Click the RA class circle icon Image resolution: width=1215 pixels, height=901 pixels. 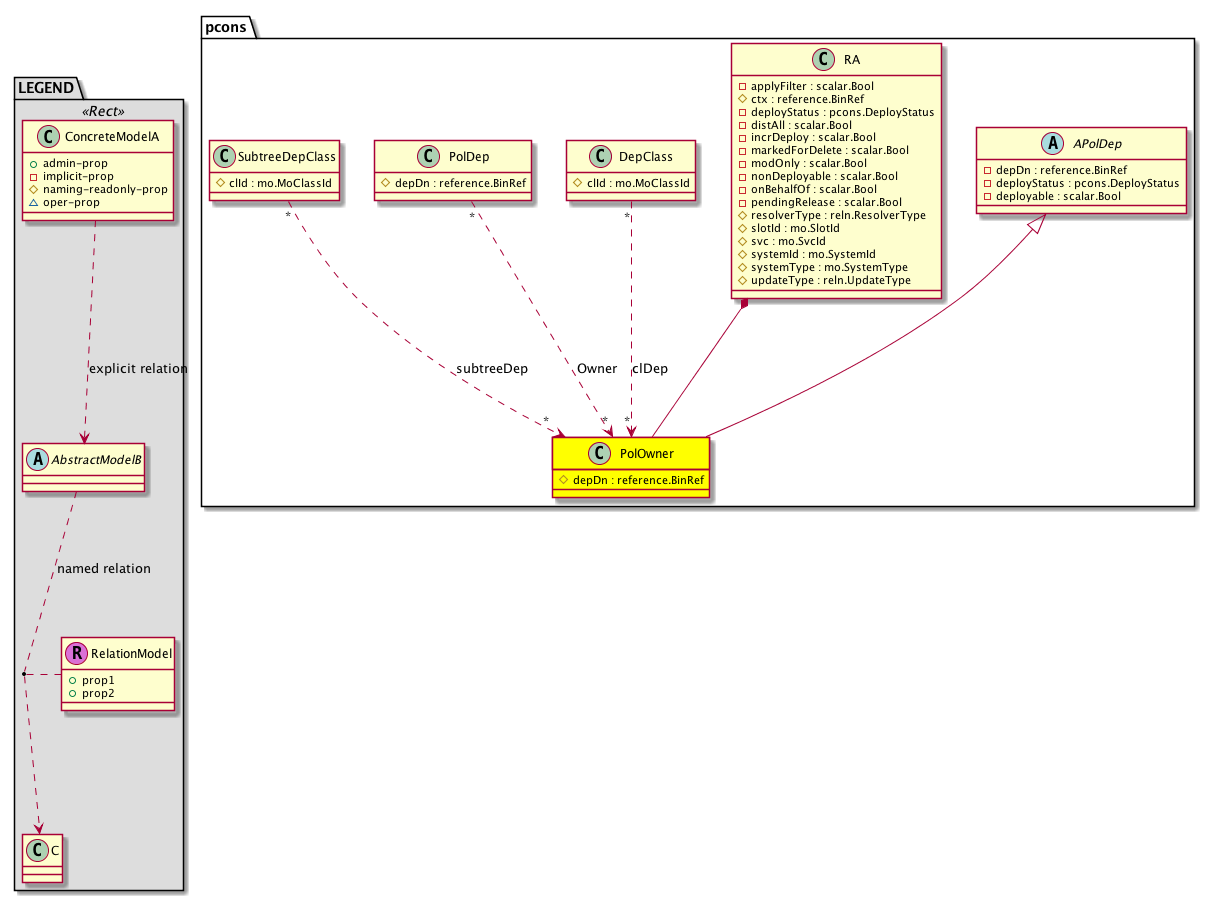(x=819, y=60)
